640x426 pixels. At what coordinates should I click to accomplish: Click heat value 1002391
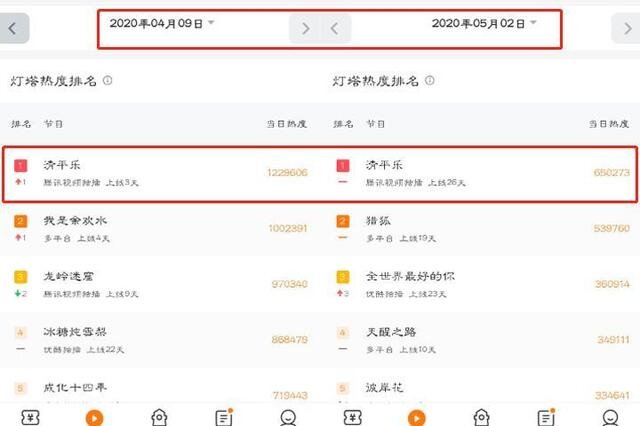coord(288,228)
